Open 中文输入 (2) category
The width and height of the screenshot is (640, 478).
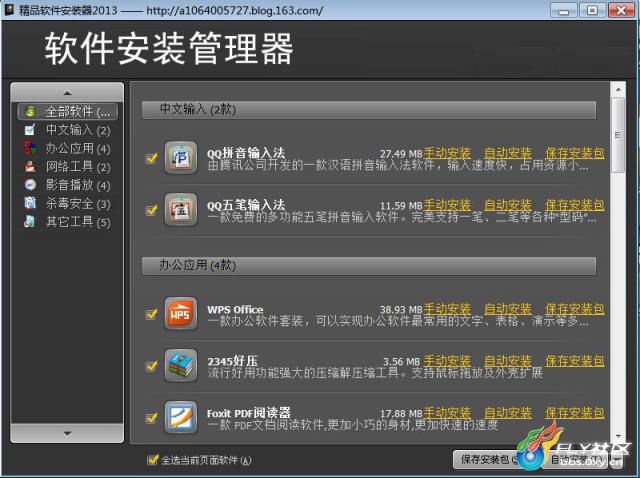68,130
